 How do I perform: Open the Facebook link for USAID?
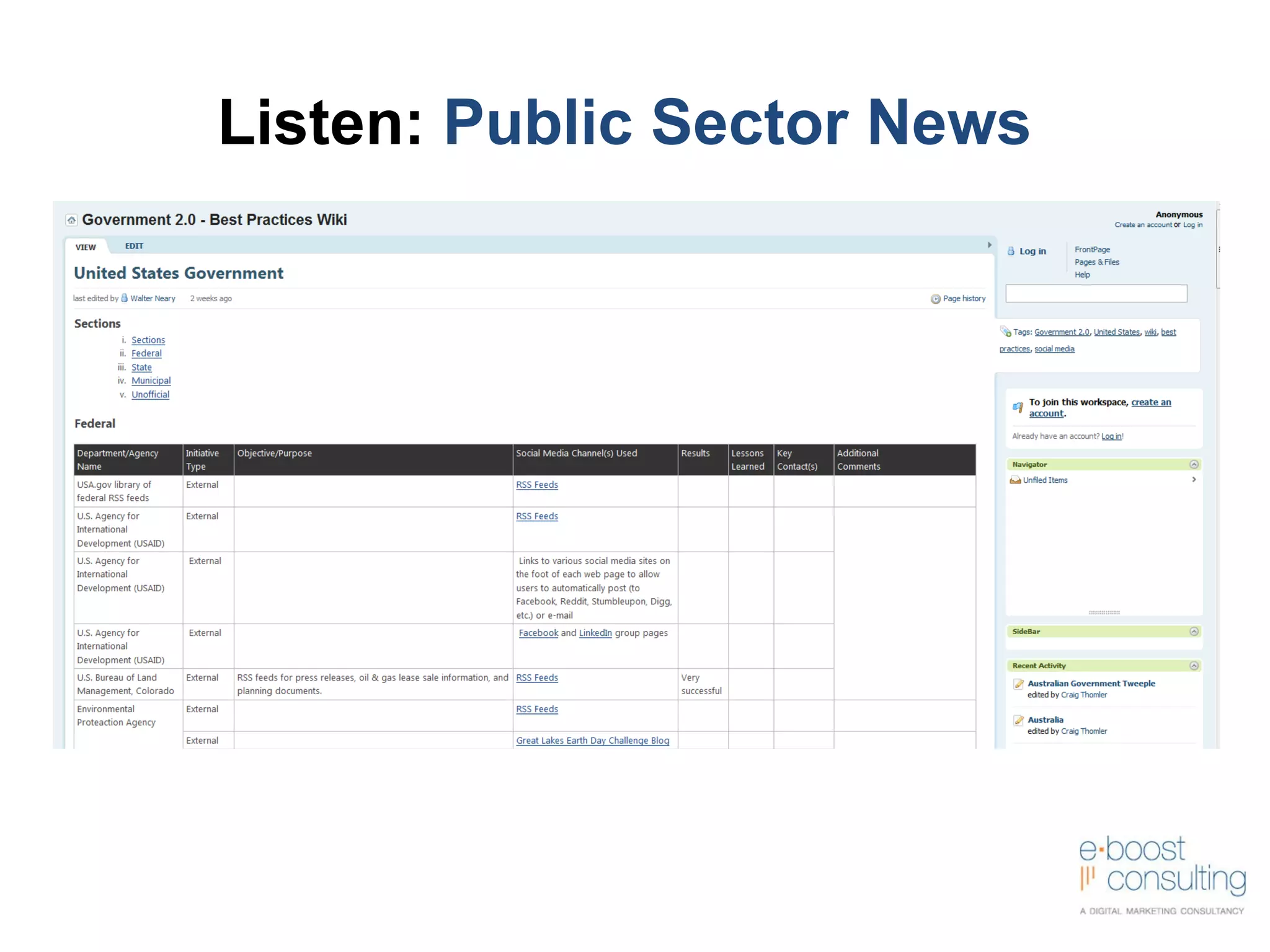(538, 633)
